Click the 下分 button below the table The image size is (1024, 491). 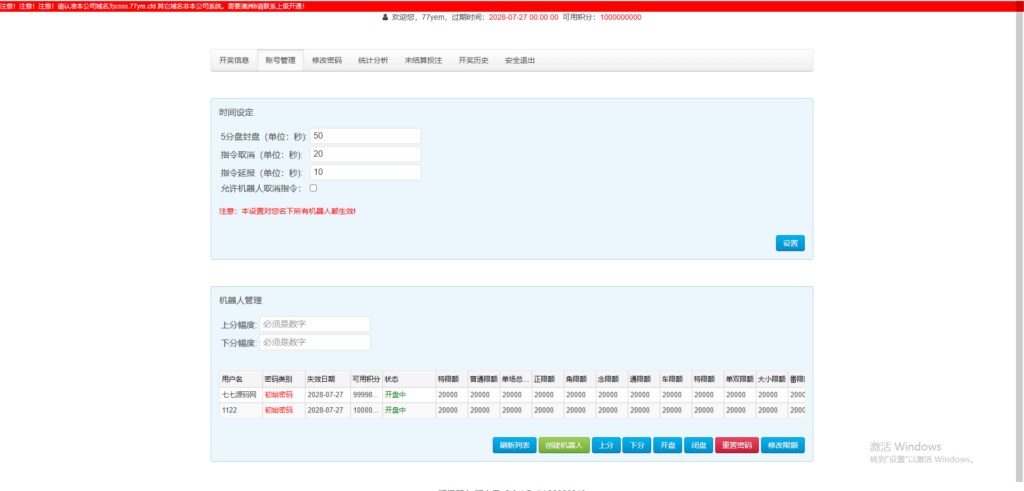point(637,445)
